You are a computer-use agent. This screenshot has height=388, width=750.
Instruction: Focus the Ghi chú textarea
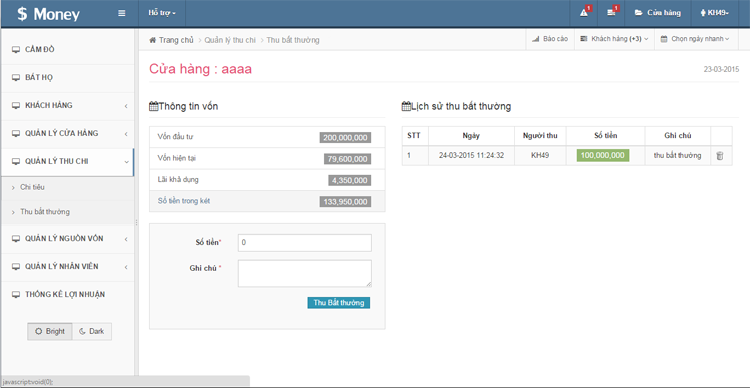coord(305,274)
